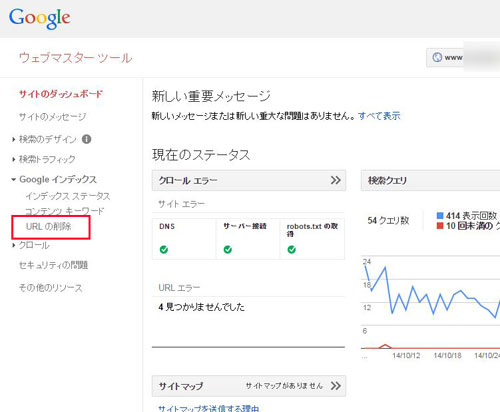The width and height of the screenshot is (500, 412).
Task: Open 検索クエリ panel header
Action: tap(430, 180)
